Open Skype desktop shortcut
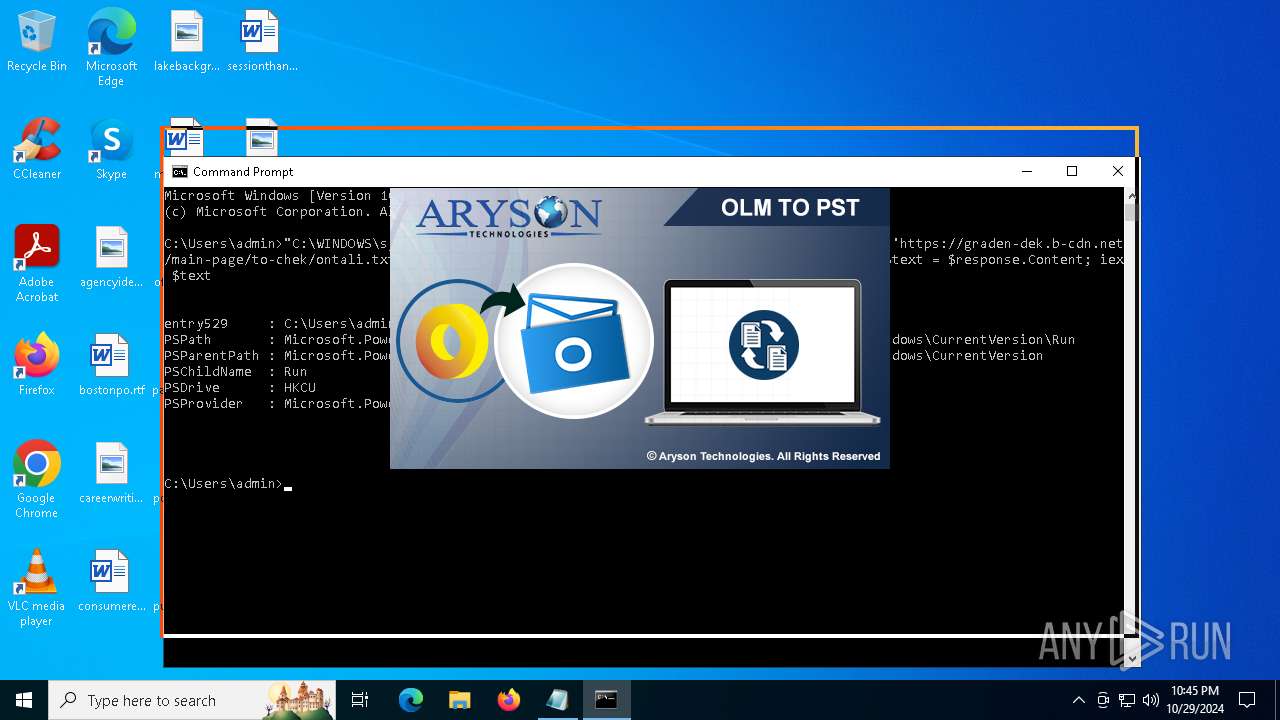Image resolution: width=1280 pixels, height=720 pixels. click(x=111, y=149)
